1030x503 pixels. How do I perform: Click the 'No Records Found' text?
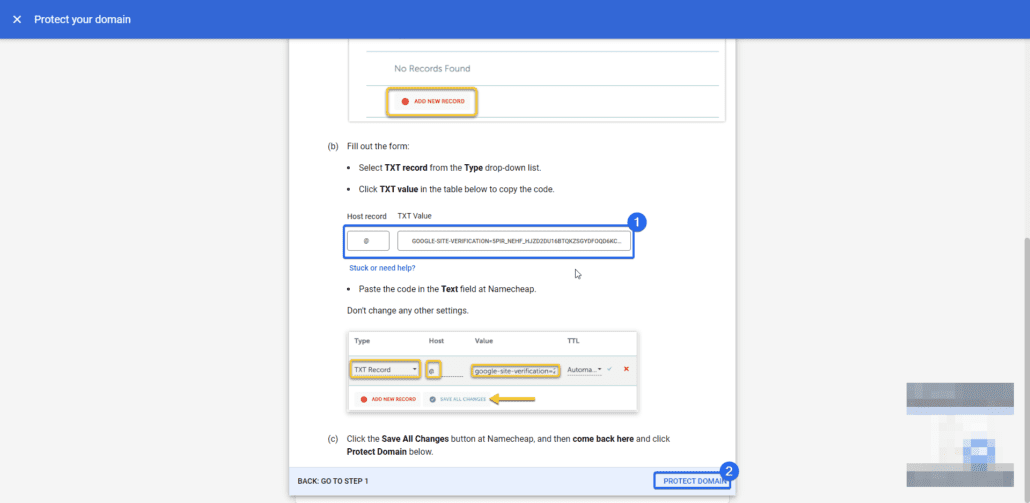coord(432,68)
